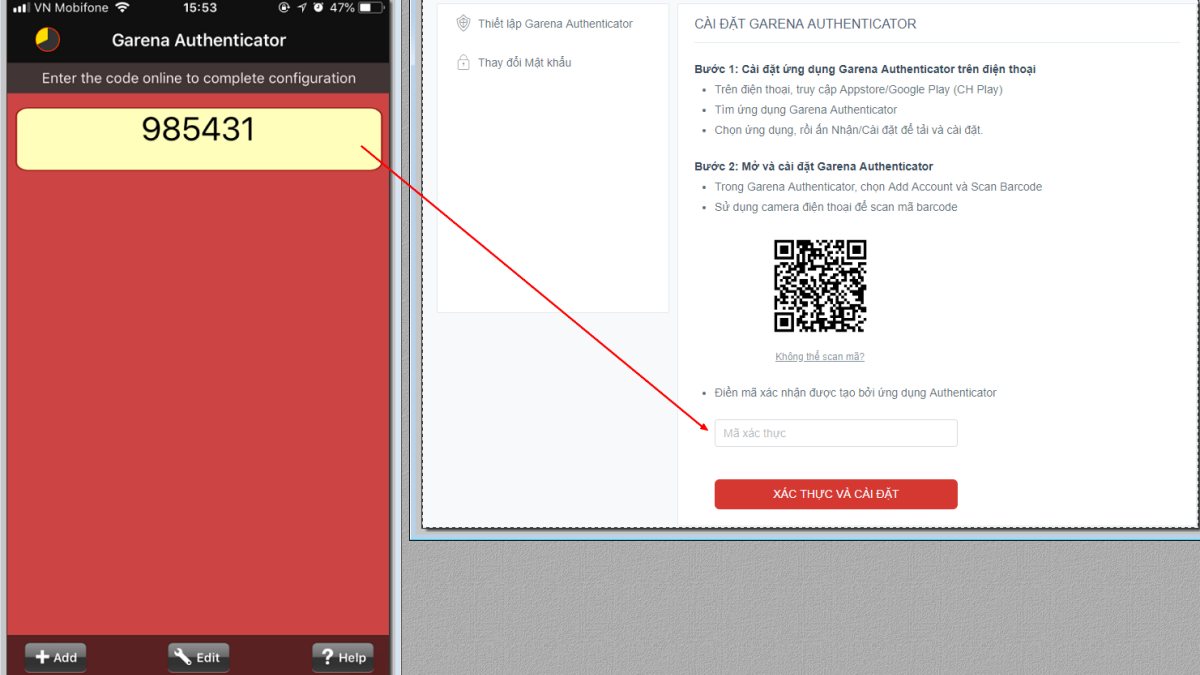This screenshot has width=1200, height=675.
Task: Tap the orientation lock icon in status bar
Action: click(283, 8)
